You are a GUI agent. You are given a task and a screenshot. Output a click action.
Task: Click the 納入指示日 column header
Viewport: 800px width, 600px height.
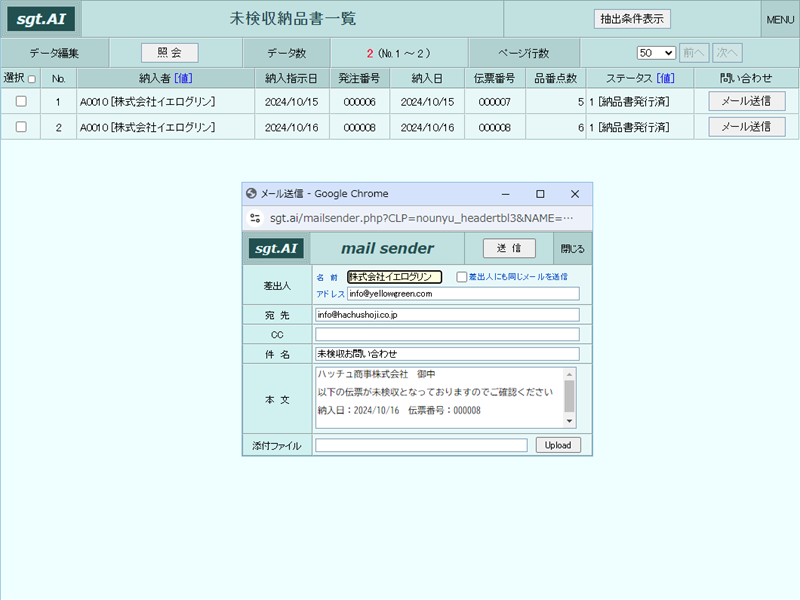point(291,79)
